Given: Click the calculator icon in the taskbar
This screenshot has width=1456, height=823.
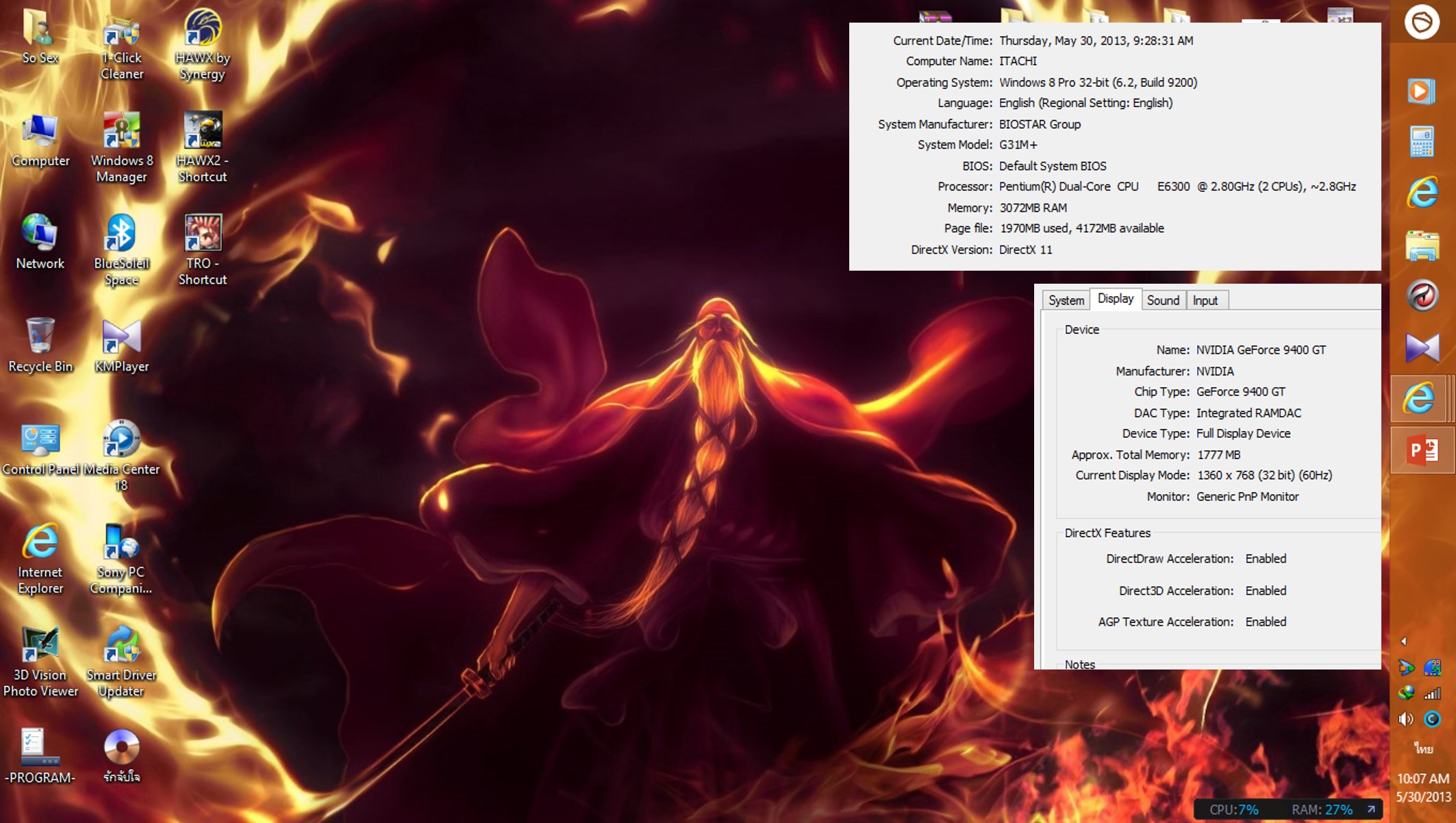Looking at the screenshot, I should (x=1422, y=142).
